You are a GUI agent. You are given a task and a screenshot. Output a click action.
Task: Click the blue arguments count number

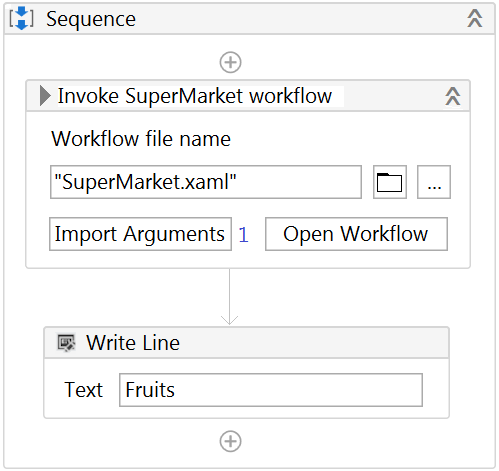coord(243,235)
